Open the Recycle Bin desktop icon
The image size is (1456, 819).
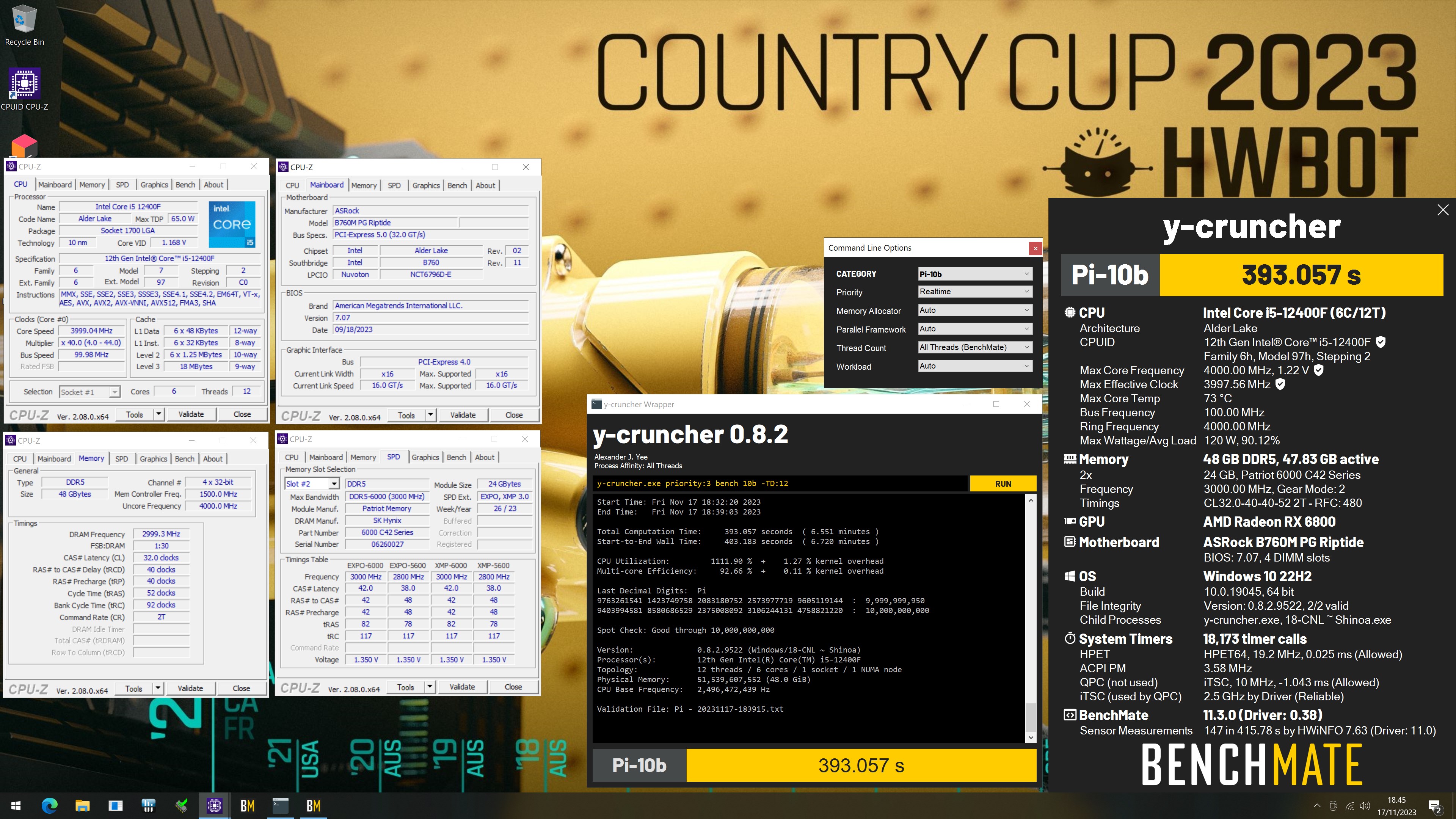click(x=24, y=25)
